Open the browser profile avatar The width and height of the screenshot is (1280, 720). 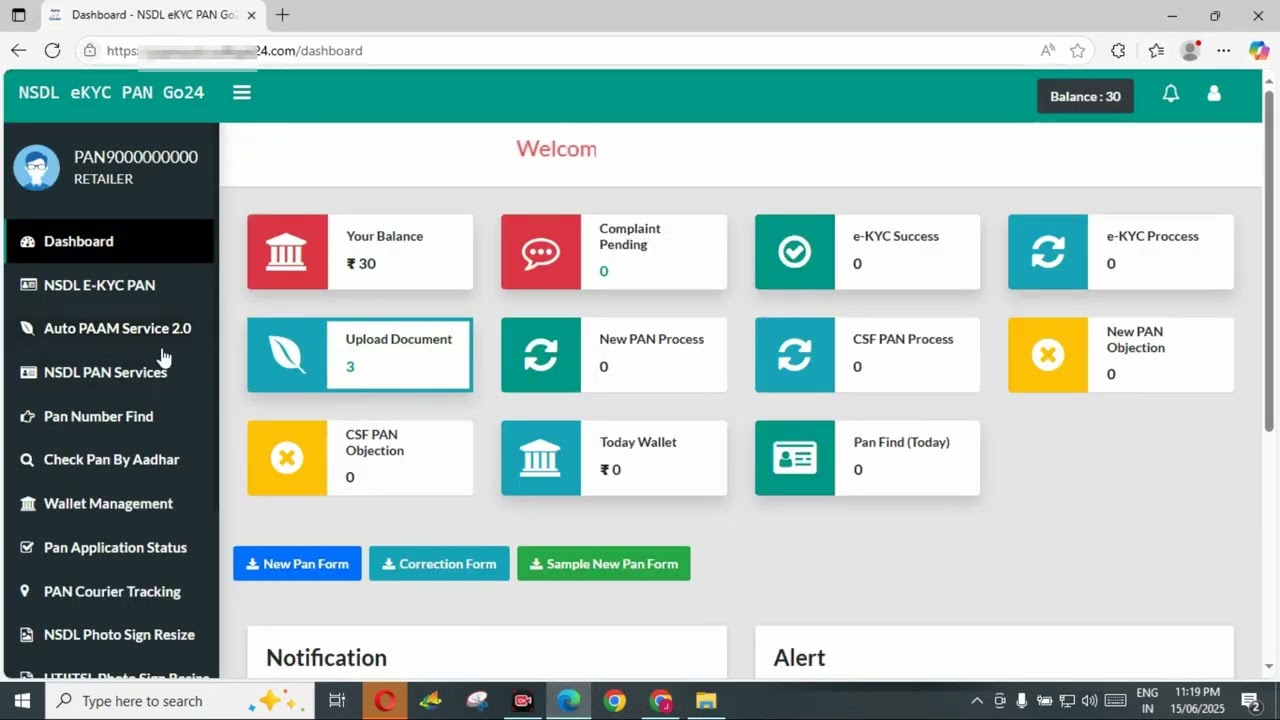1190,51
